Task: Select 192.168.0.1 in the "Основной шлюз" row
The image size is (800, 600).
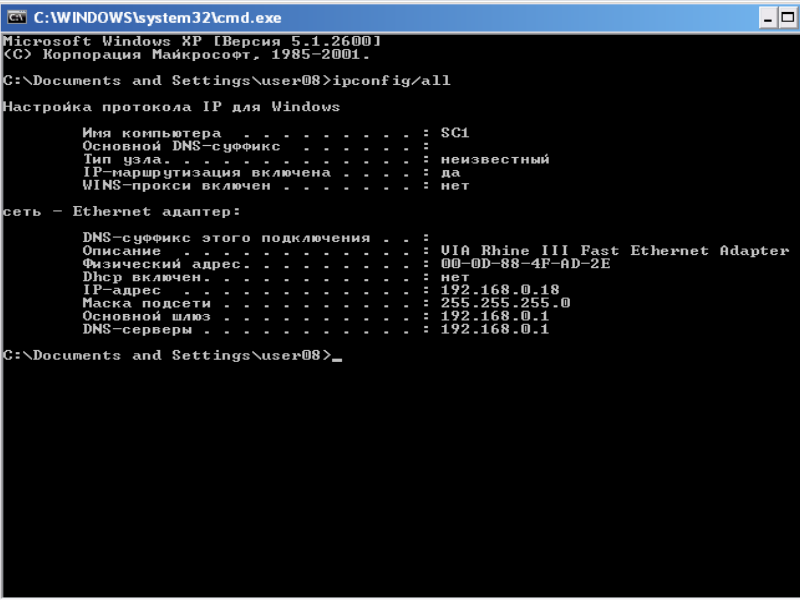Action: pos(495,316)
